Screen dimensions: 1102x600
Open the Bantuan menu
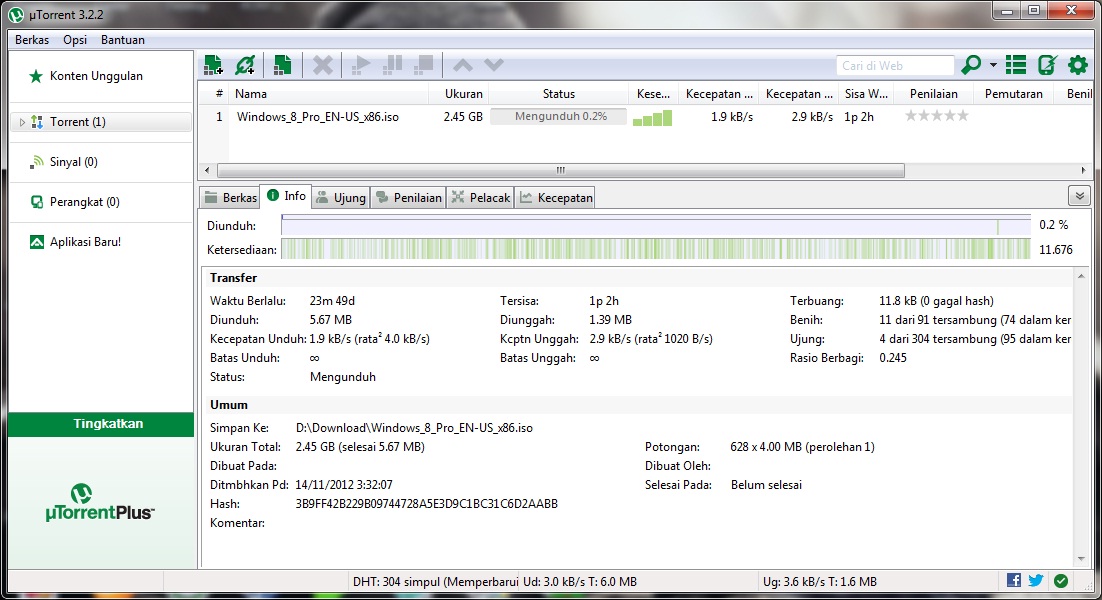(123, 40)
